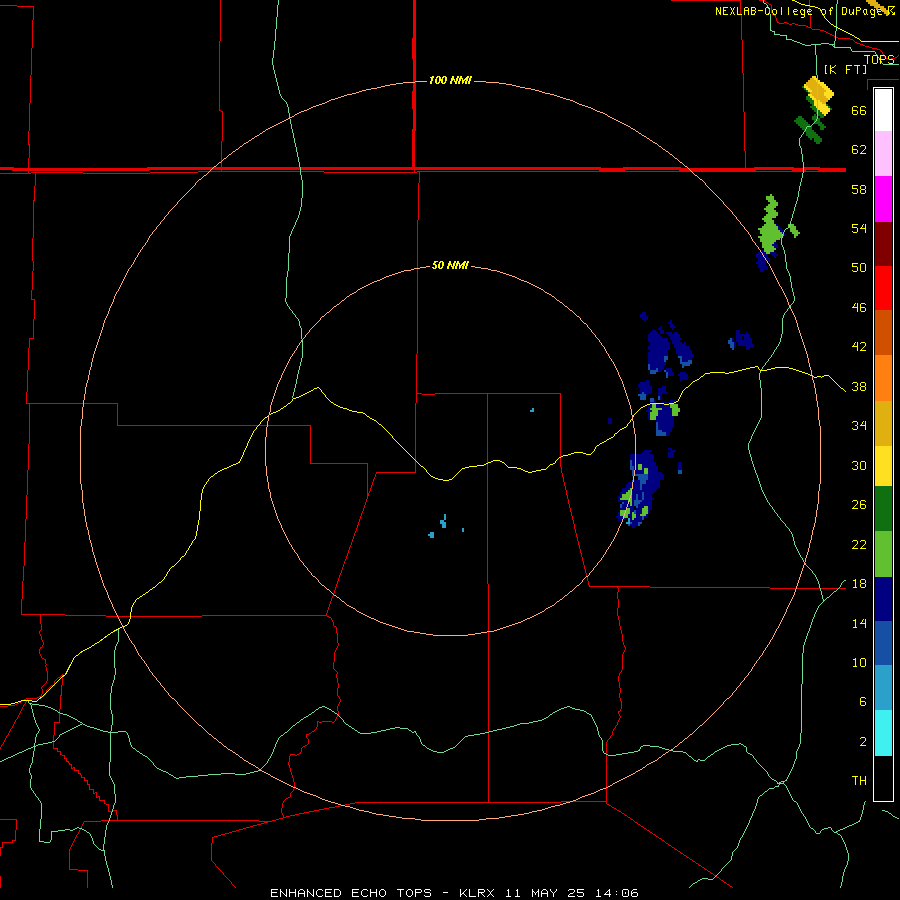Screen dimensions: 900x900
Task: Click the dark green 26 legend band
Action: point(883,509)
